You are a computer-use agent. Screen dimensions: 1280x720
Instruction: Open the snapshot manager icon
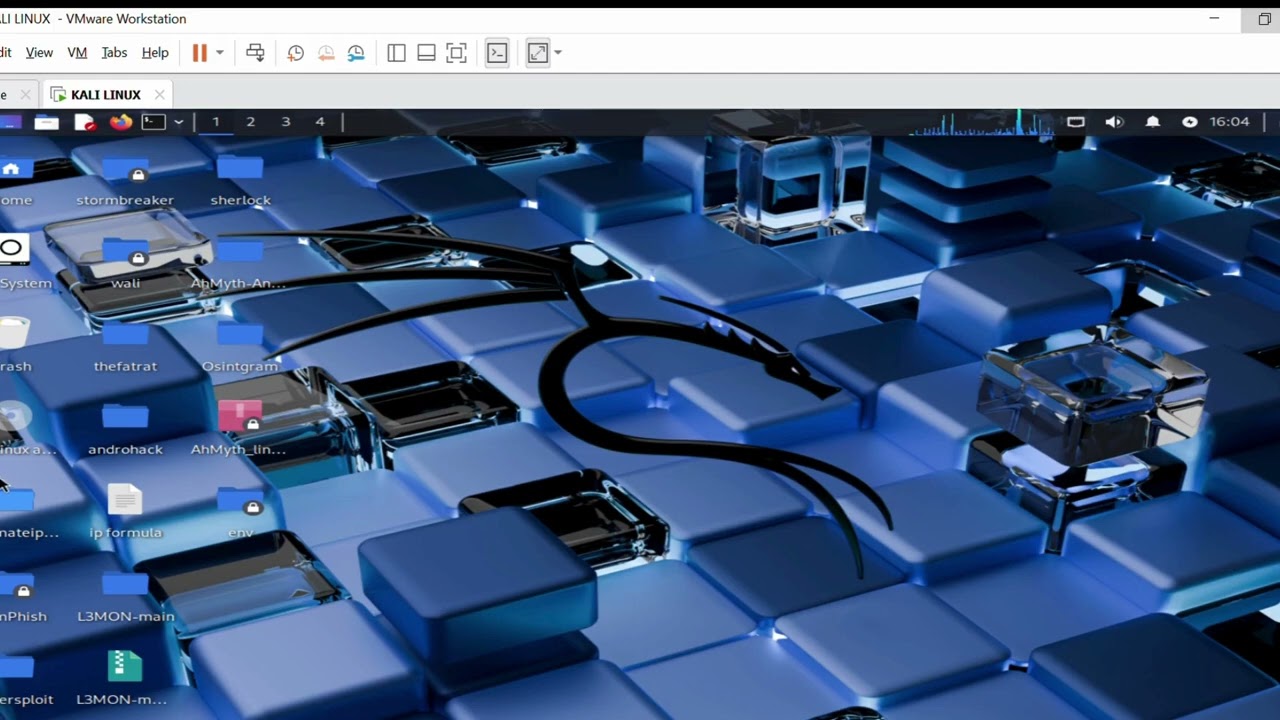(x=356, y=53)
